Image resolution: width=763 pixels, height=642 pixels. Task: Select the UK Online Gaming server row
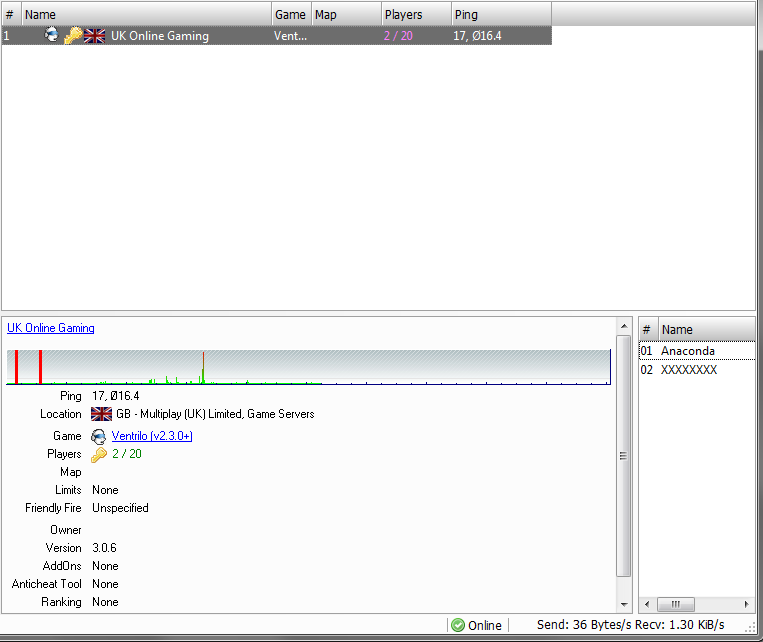point(277,36)
